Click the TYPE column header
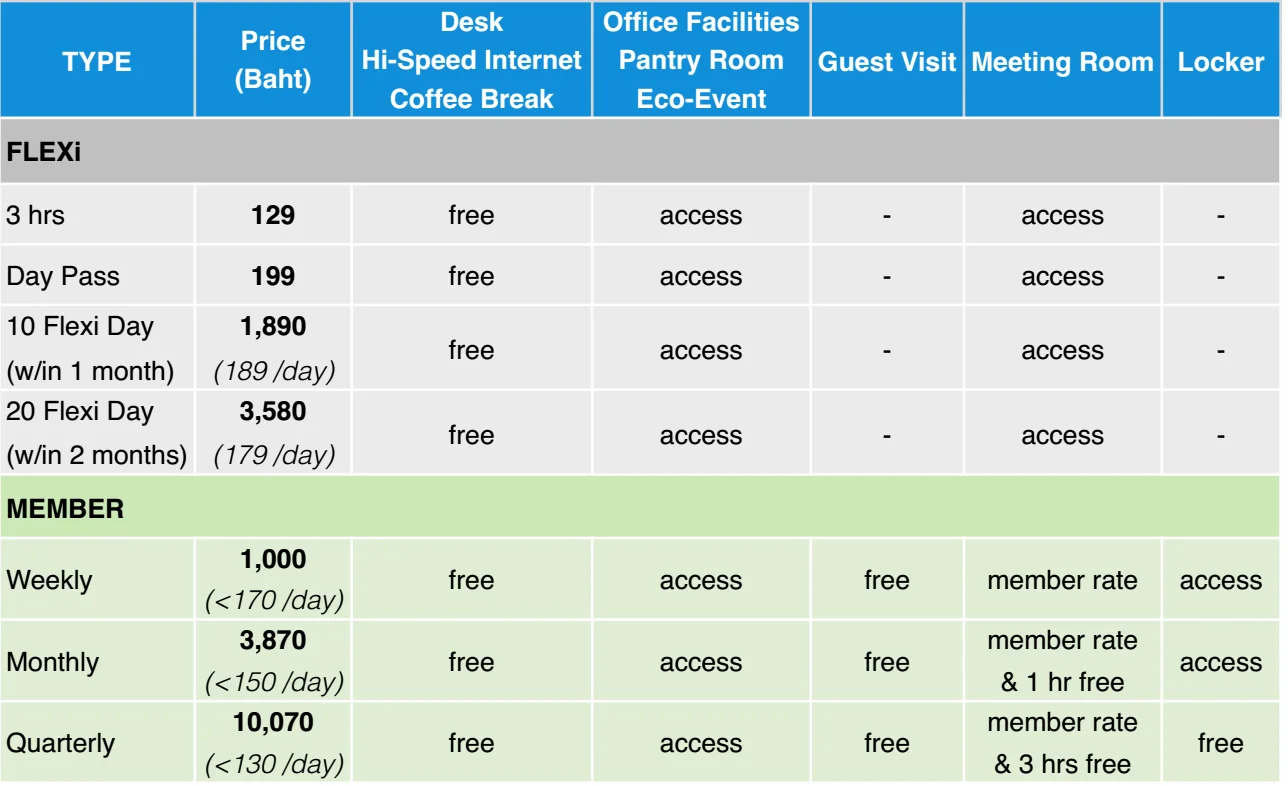This screenshot has width=1288, height=786. (x=96, y=61)
